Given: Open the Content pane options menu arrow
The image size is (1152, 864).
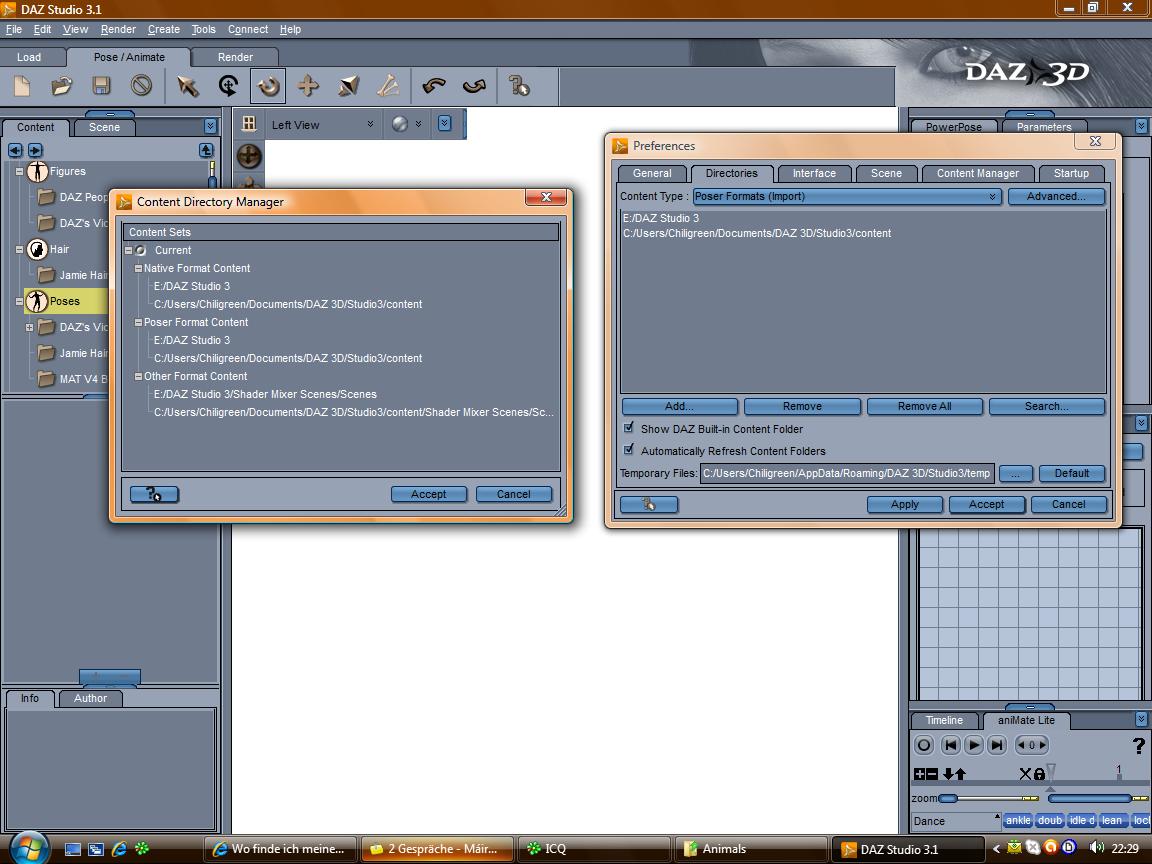Looking at the screenshot, I should coord(210,126).
